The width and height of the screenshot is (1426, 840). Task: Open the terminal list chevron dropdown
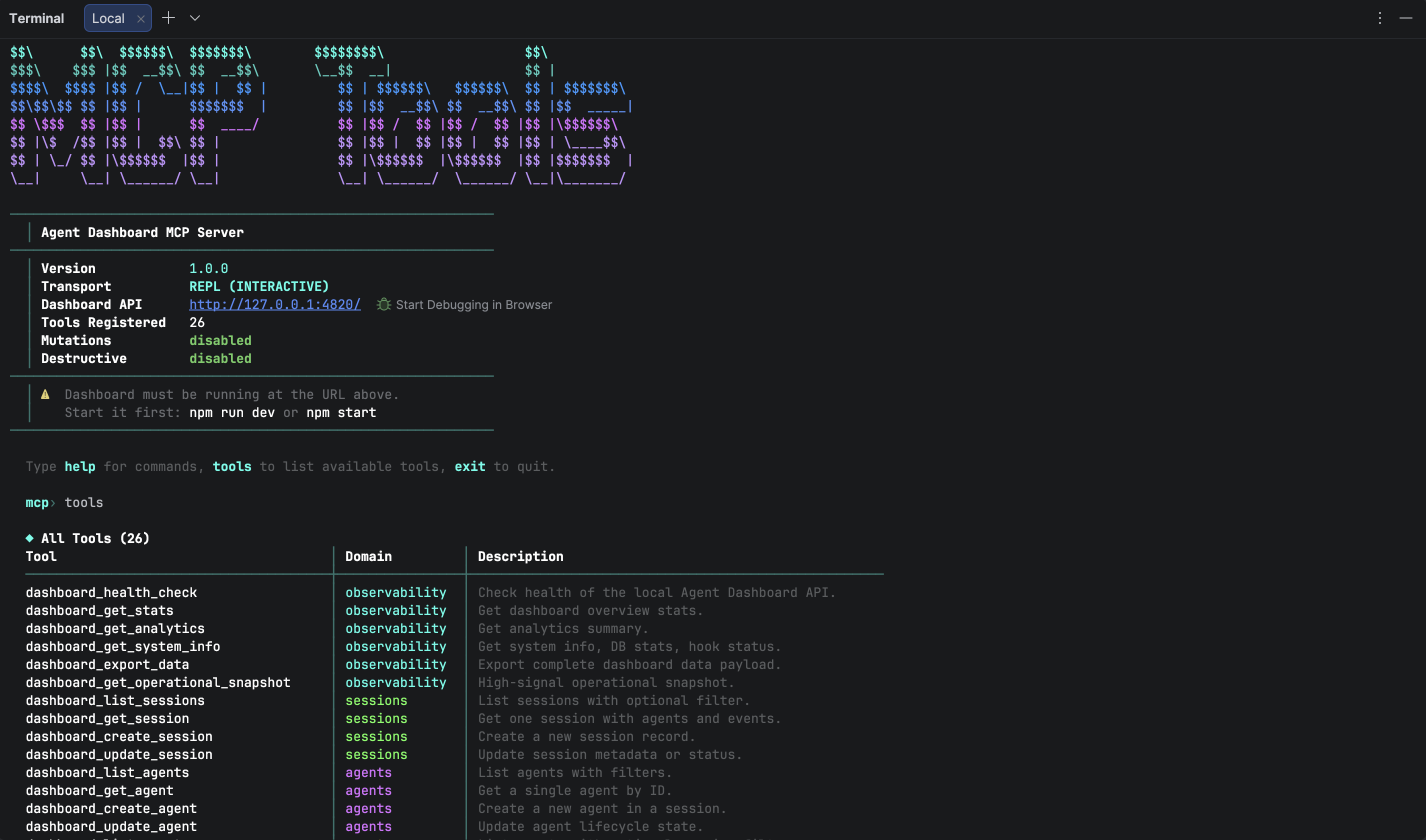tap(194, 17)
